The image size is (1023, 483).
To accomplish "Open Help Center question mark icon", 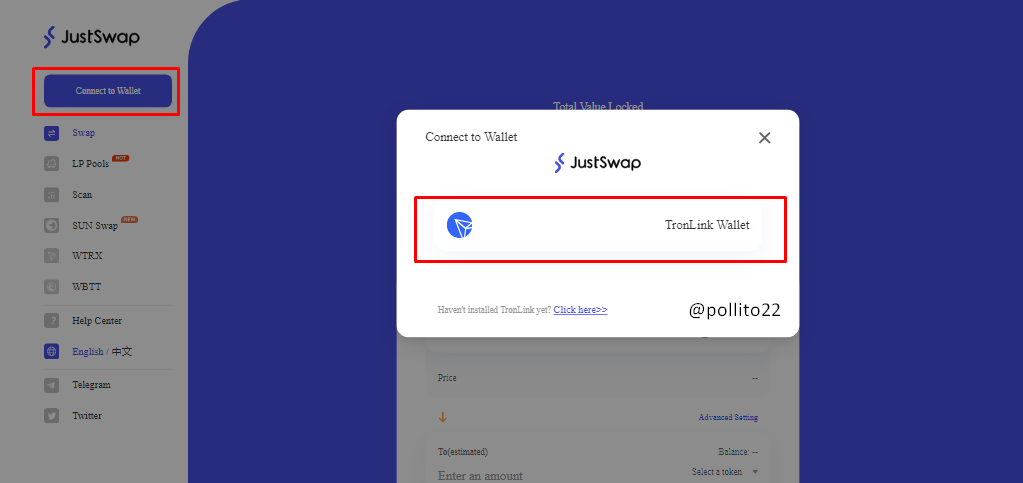I will tap(52, 320).
